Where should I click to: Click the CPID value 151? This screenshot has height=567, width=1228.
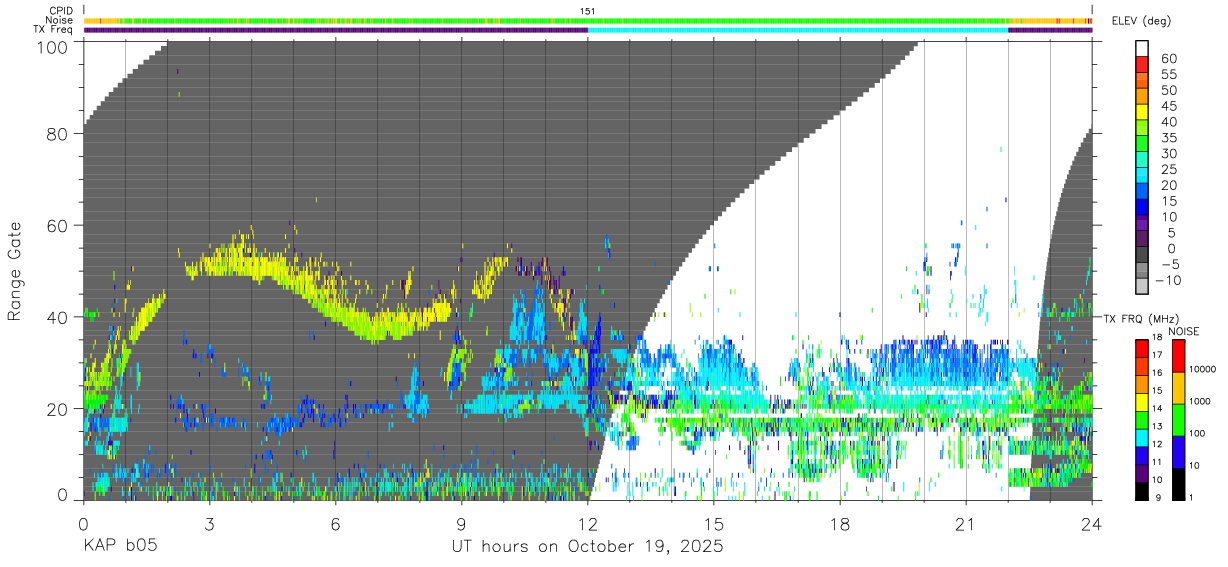(587, 11)
